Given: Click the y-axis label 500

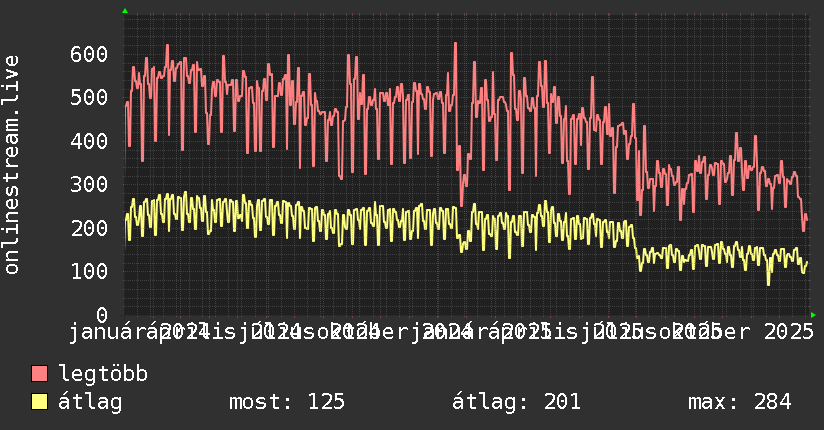Looking at the screenshot, I should [x=89, y=98].
